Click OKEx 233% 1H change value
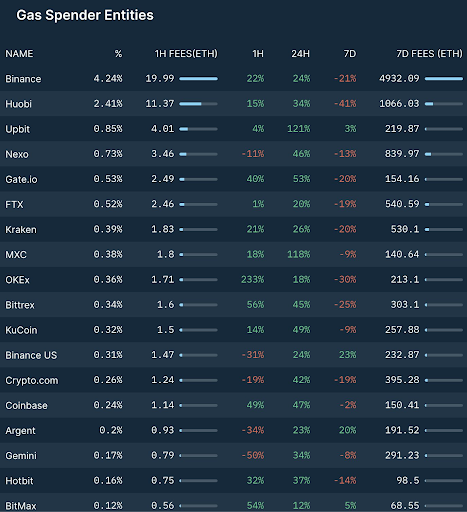 pos(252,279)
